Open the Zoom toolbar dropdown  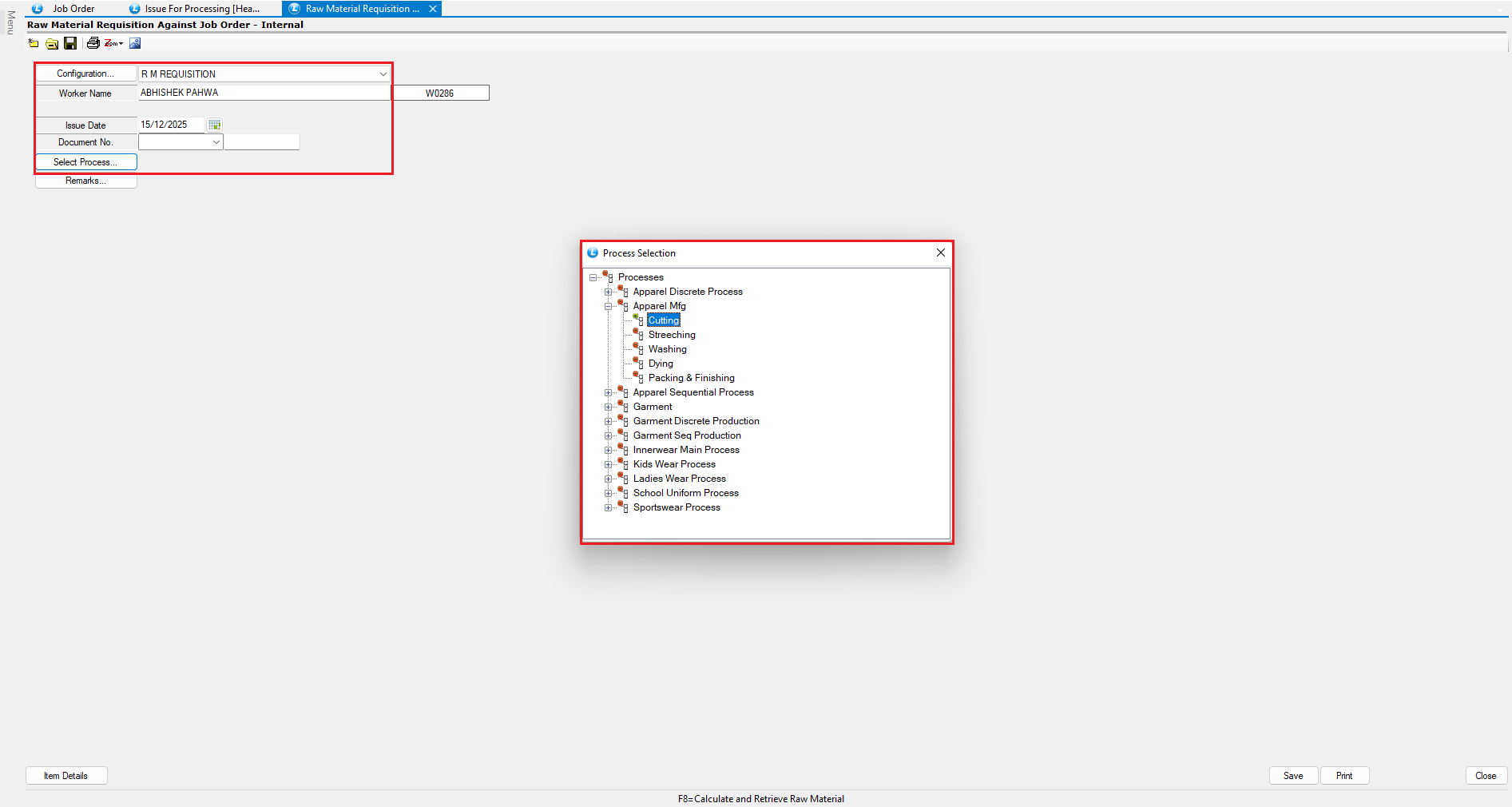(114, 43)
